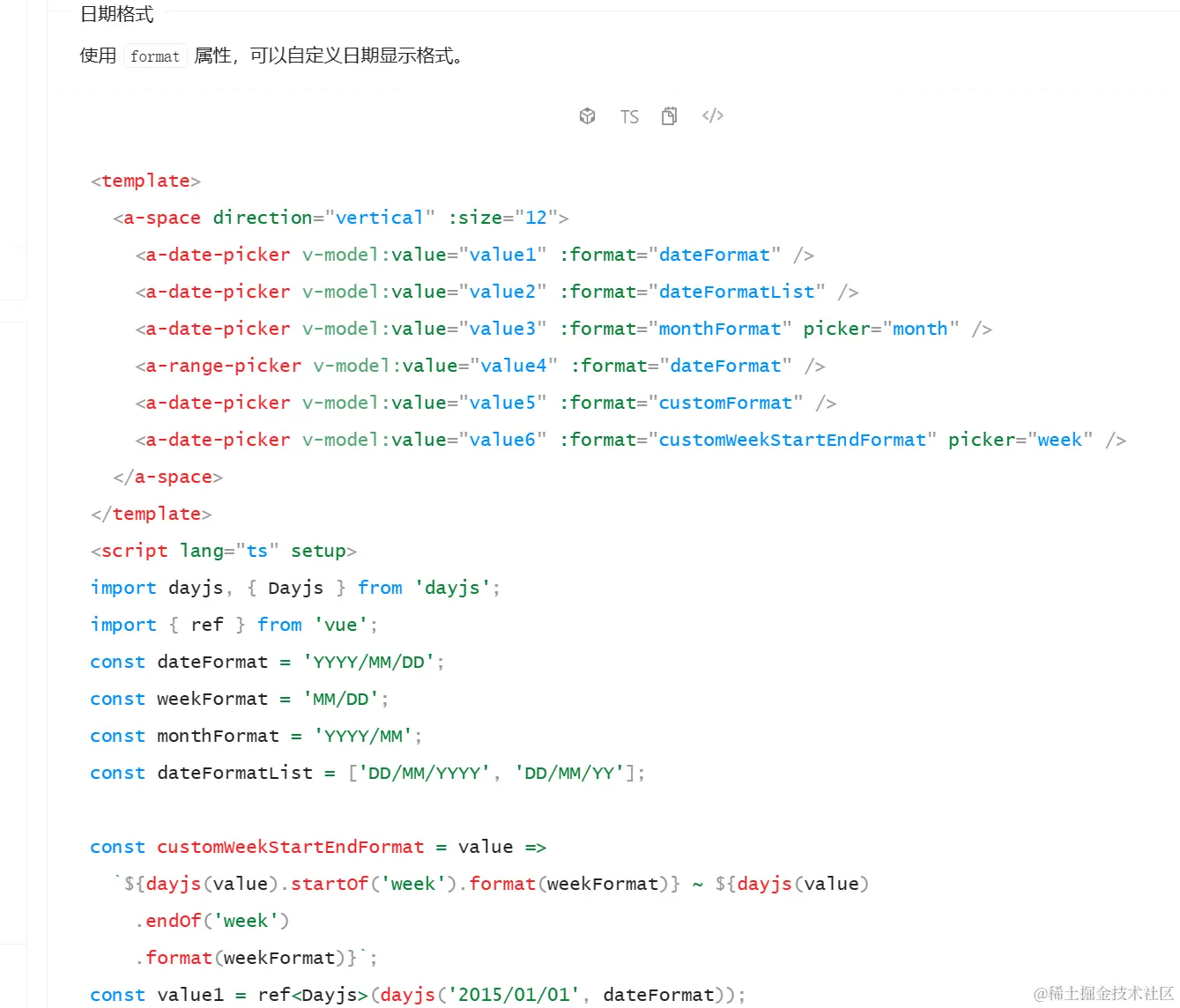This screenshot has width=1180, height=1008.
Task: Click the closing </template> tag
Action: click(151, 514)
